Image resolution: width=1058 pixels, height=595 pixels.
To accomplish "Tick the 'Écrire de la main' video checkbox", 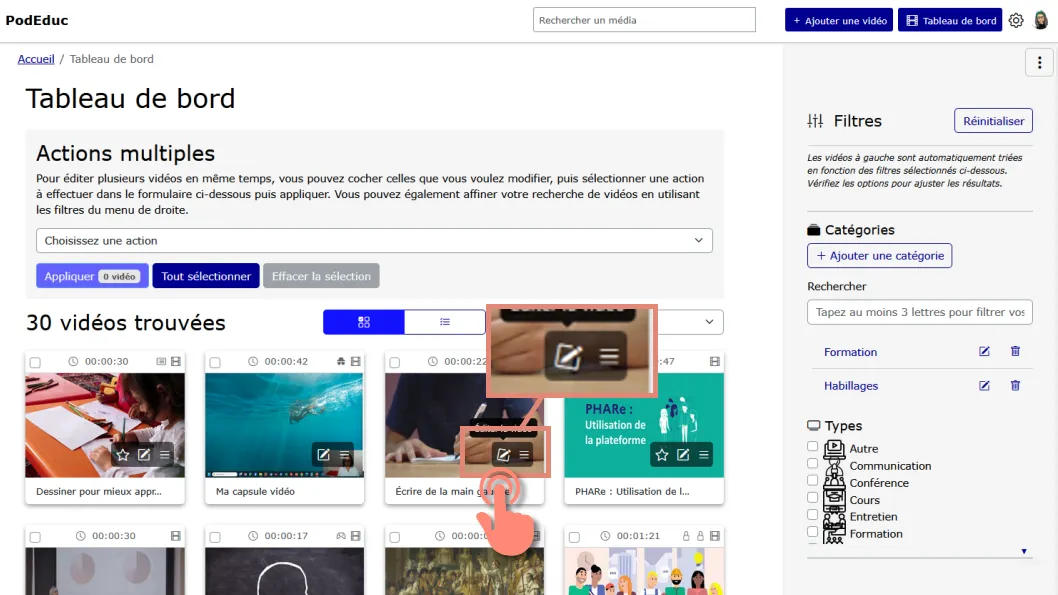I will click(x=395, y=362).
